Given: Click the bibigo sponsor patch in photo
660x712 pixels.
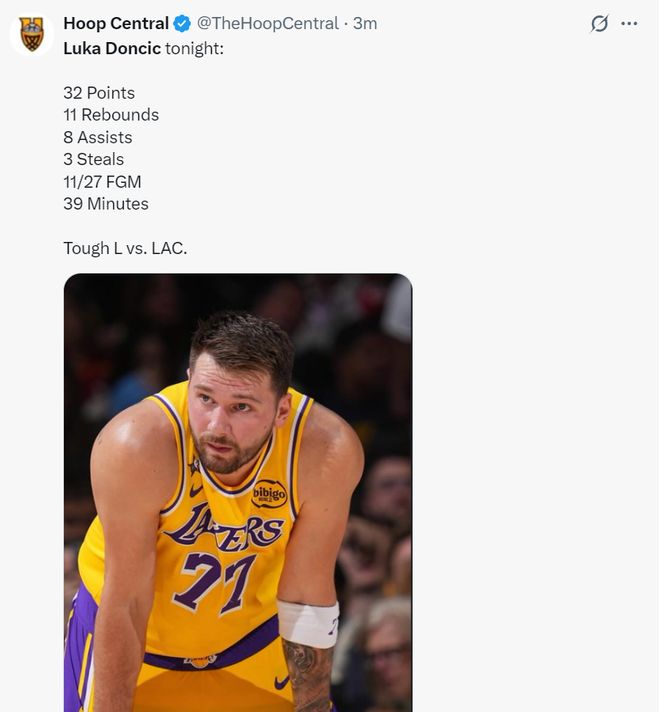Looking at the screenshot, I should [269, 493].
